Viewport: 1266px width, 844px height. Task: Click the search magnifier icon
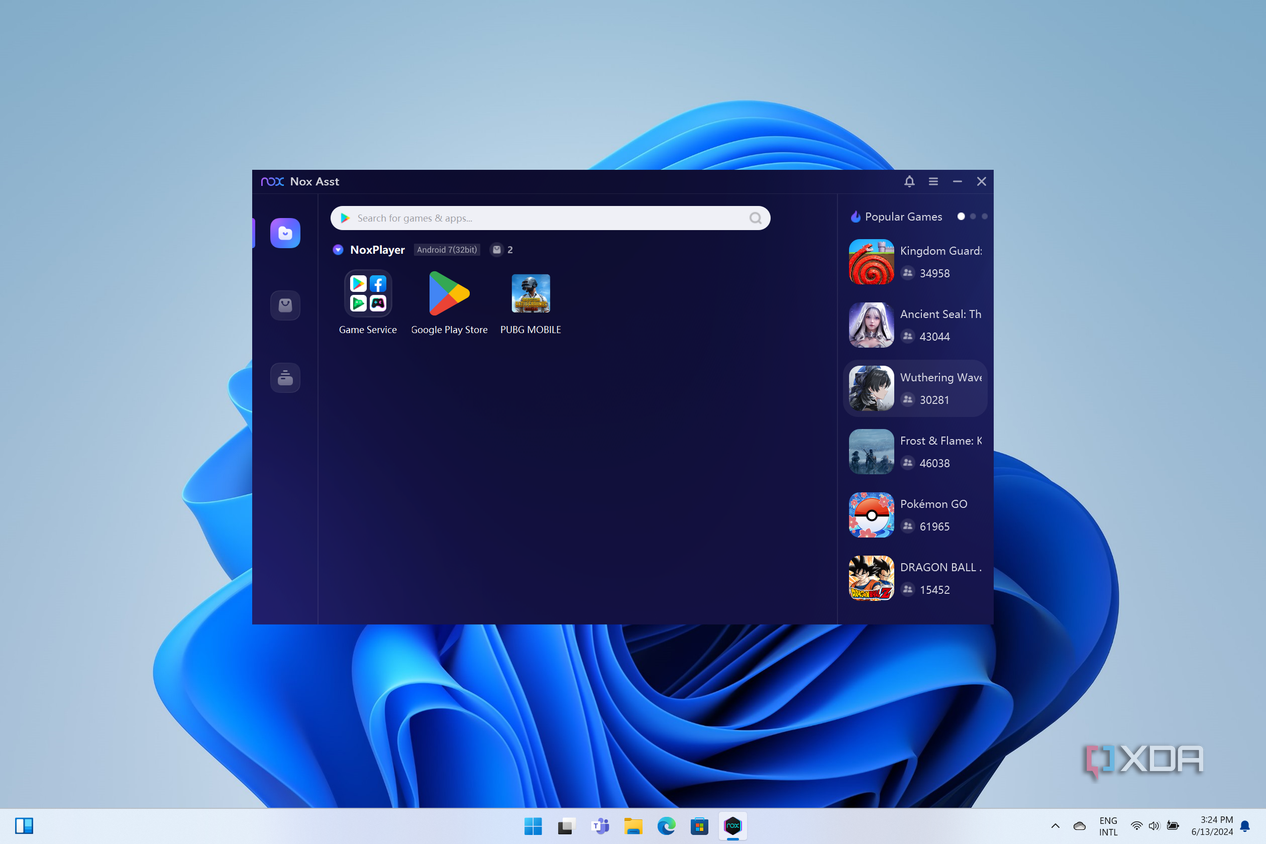(756, 218)
